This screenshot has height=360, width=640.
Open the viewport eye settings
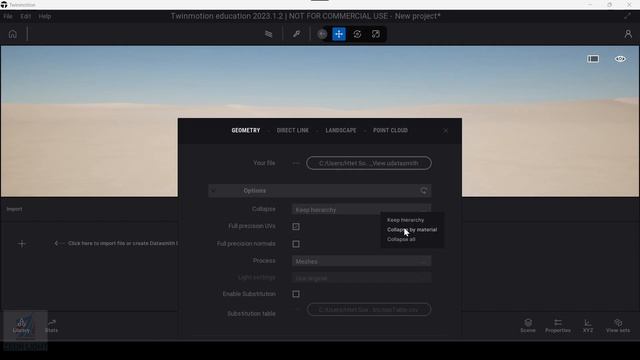coord(620,59)
